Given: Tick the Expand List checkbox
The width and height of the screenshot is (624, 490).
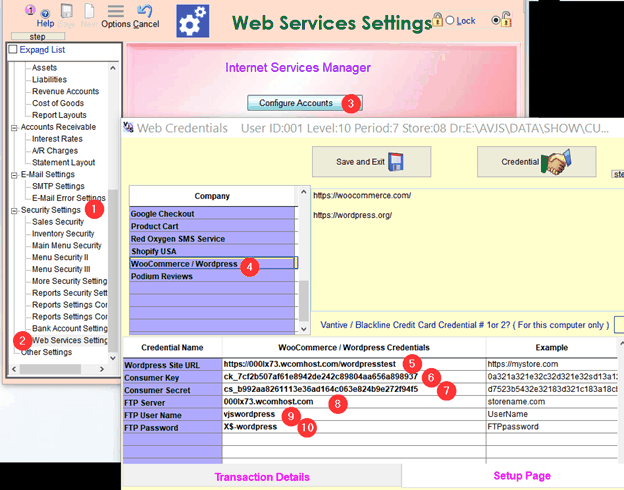Looking at the screenshot, I should tap(13, 49).
